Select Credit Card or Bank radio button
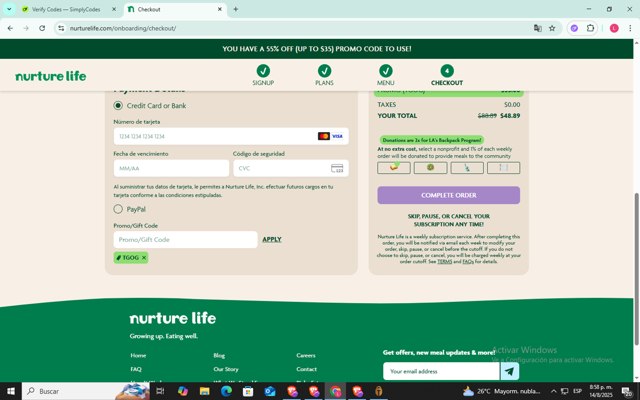This screenshot has width=640, height=400. 118,105
